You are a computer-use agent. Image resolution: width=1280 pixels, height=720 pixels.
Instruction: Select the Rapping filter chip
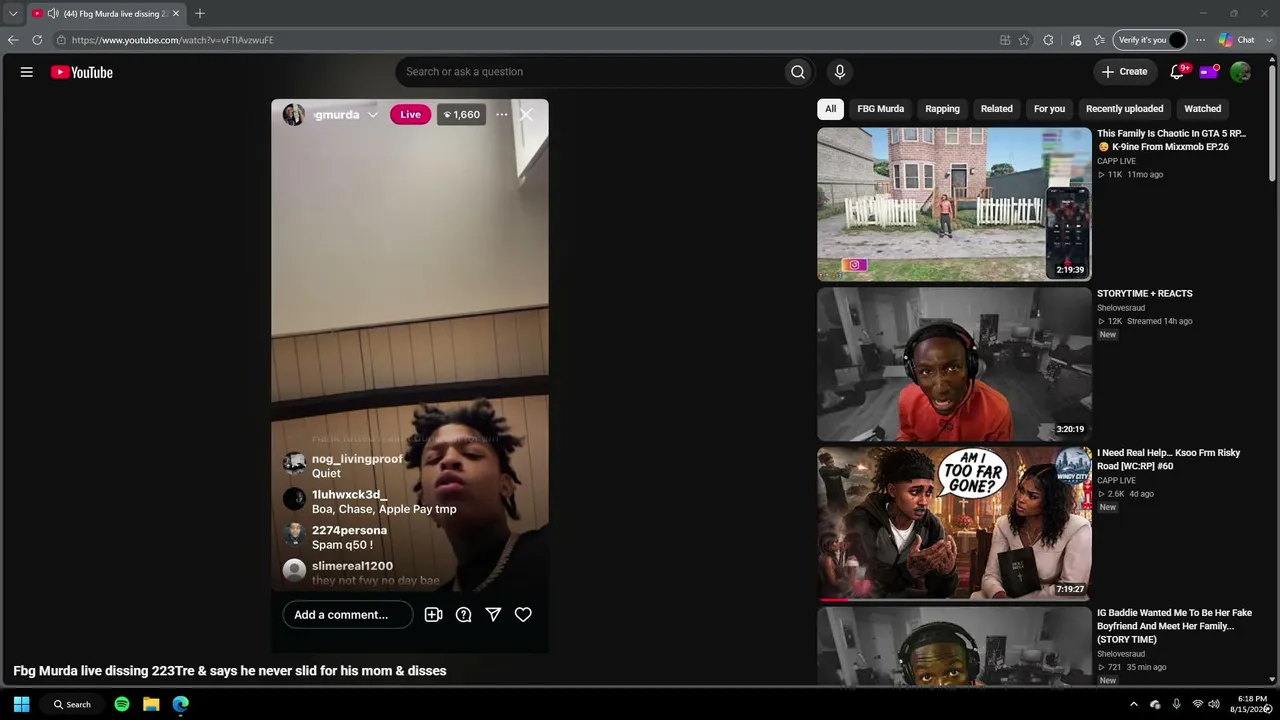click(x=942, y=109)
